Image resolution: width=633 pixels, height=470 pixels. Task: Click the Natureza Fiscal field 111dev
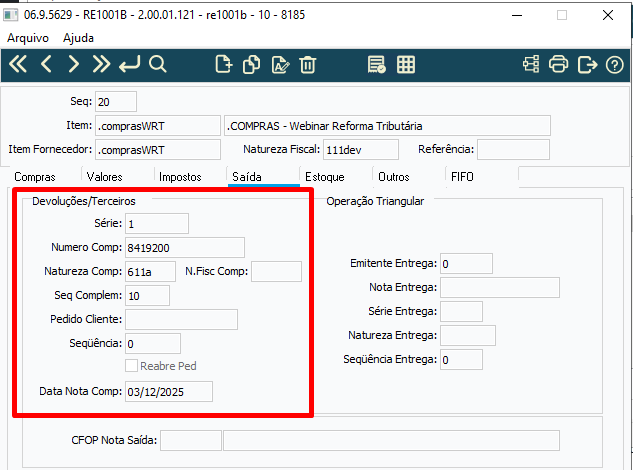(x=361, y=149)
